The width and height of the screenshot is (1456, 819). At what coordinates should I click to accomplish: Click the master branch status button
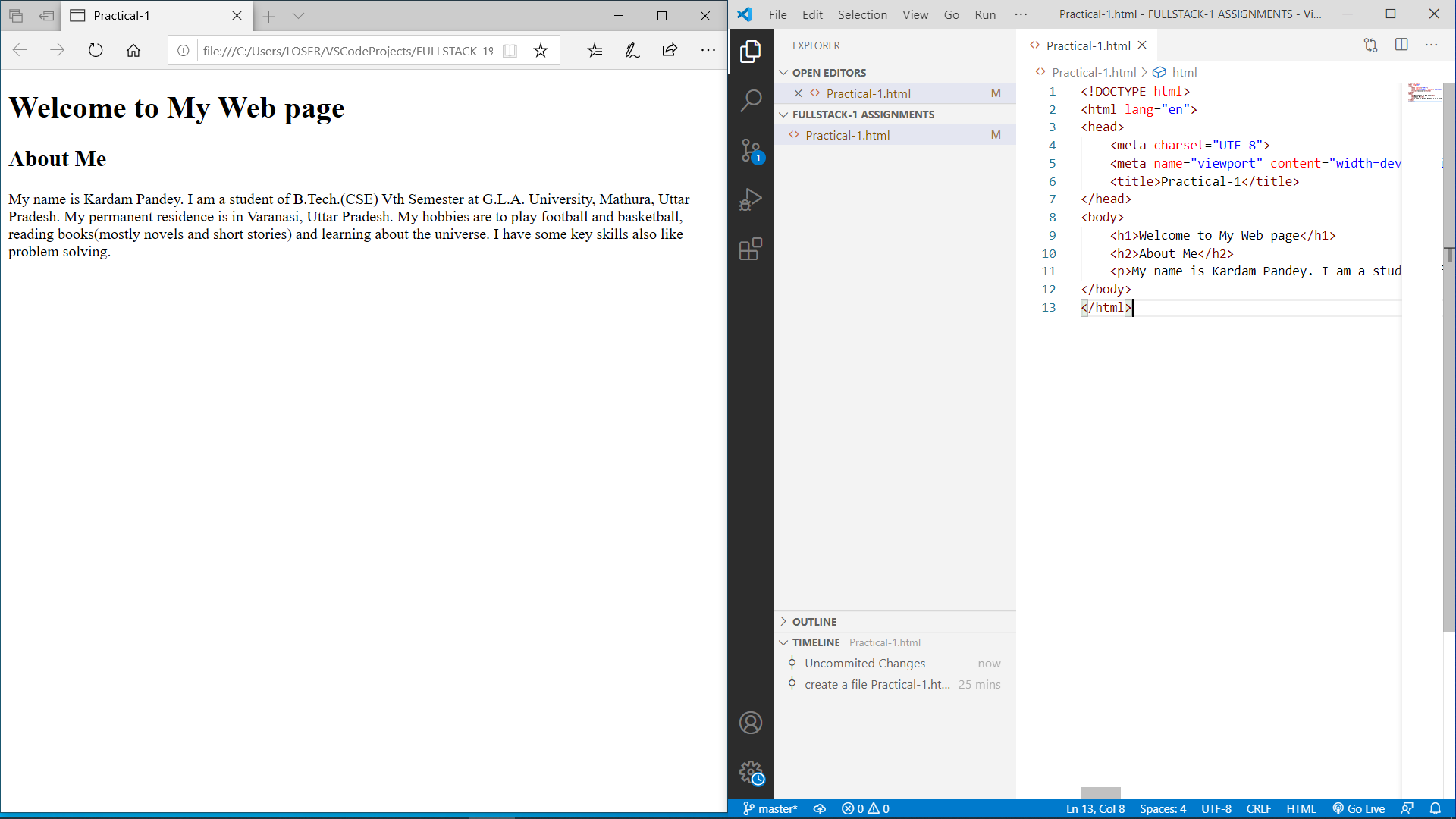pos(770,808)
